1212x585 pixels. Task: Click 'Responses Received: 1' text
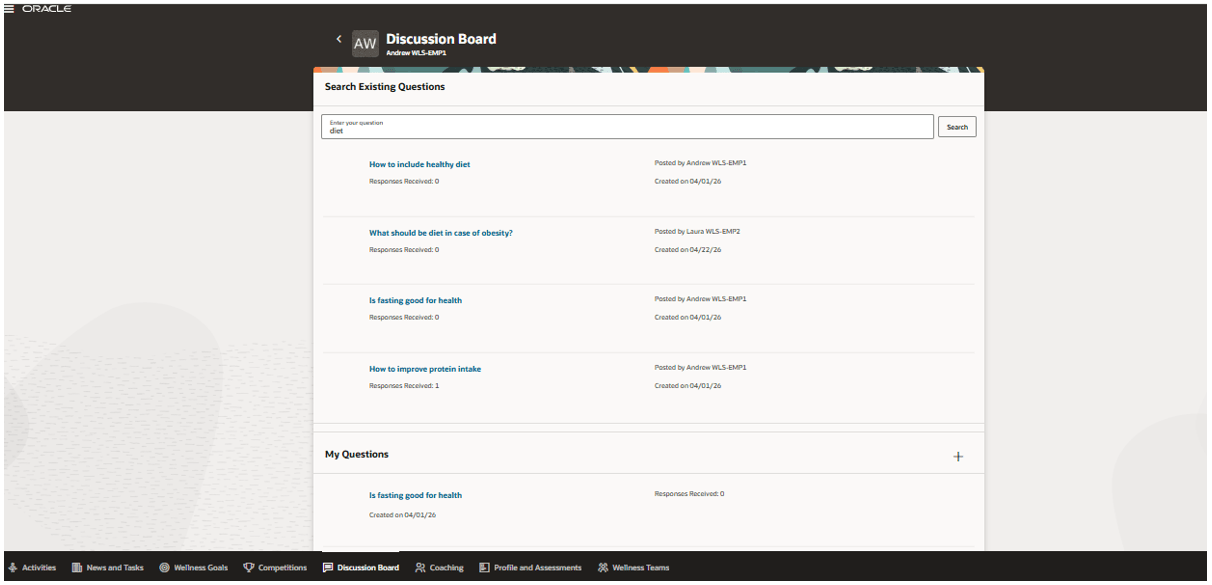point(404,386)
